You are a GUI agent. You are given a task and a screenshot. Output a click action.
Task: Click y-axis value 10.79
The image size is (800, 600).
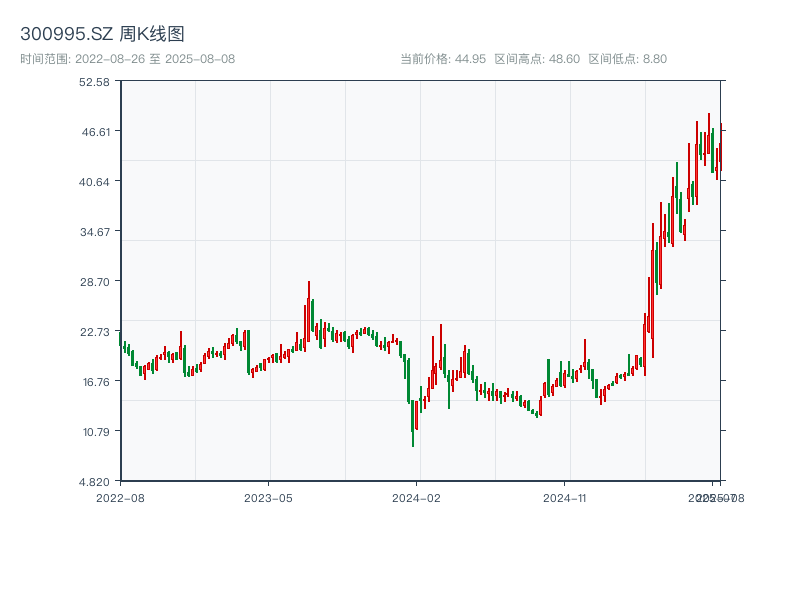click(96, 432)
